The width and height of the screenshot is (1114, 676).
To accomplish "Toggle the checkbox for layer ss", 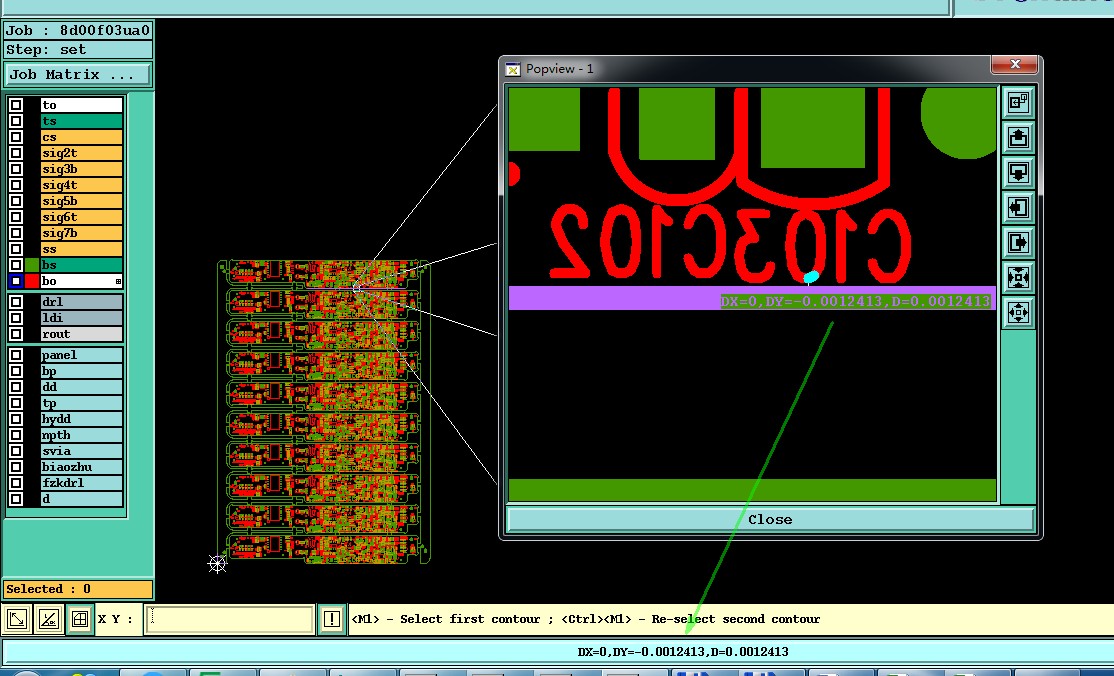I will coord(16,249).
